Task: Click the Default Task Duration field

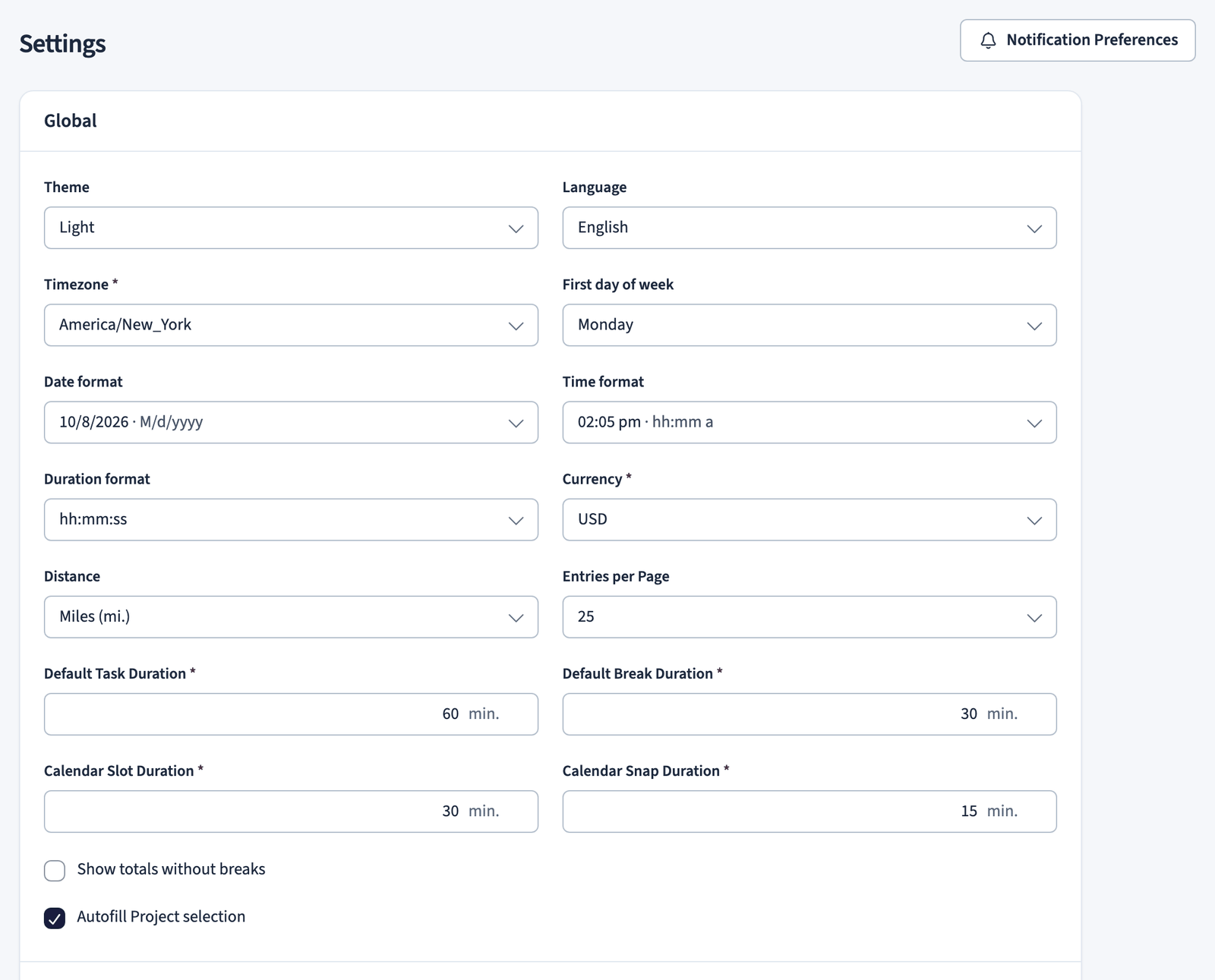Action: pos(291,714)
